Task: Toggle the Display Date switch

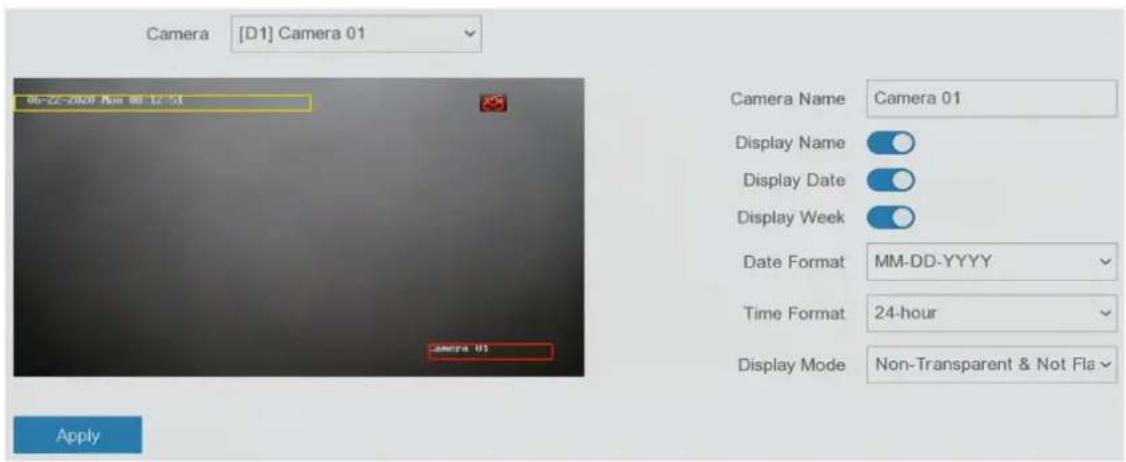Action: tap(890, 180)
